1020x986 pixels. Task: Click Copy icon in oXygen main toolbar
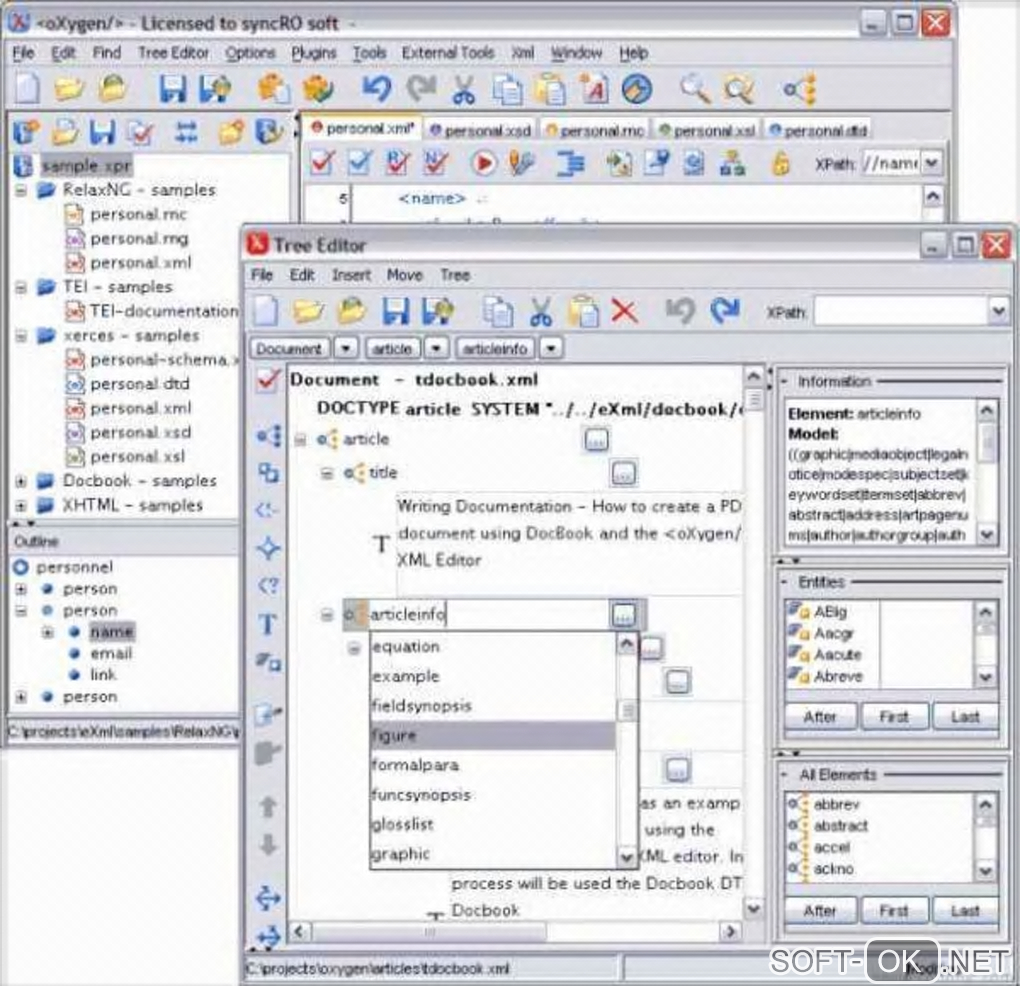point(507,89)
